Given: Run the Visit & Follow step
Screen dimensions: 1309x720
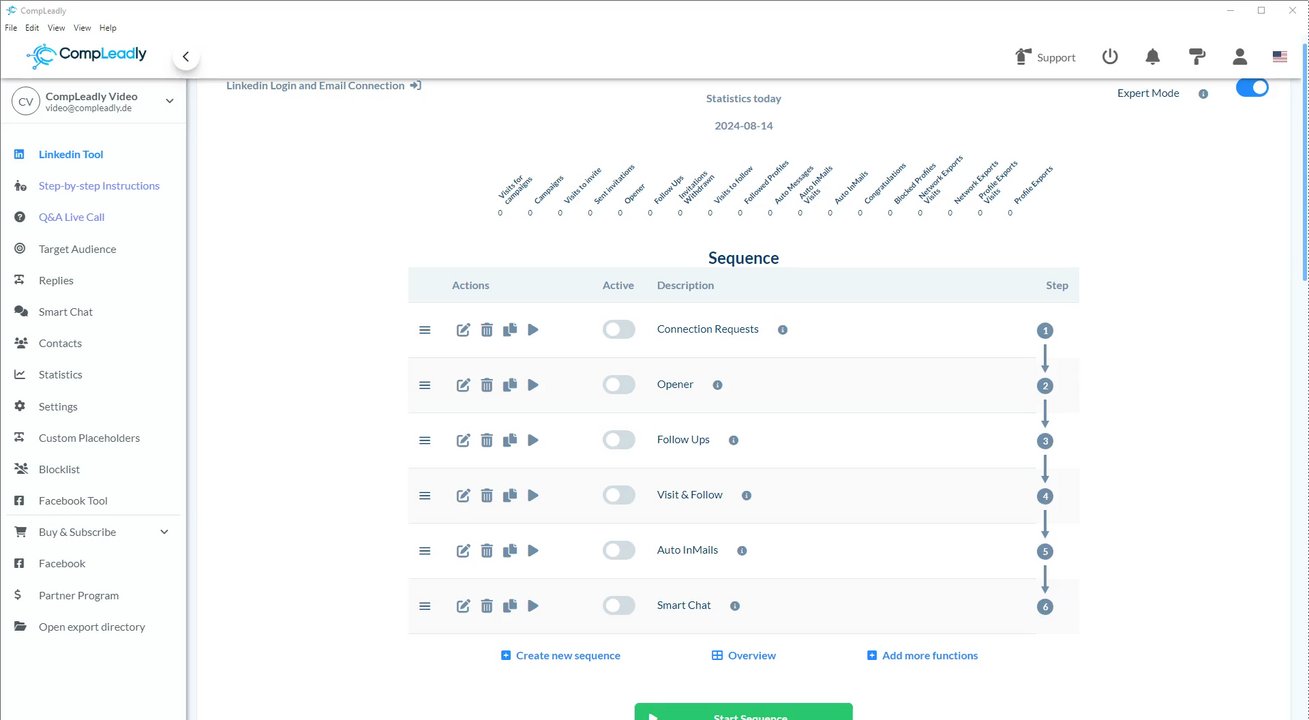Looking at the screenshot, I should pos(533,495).
